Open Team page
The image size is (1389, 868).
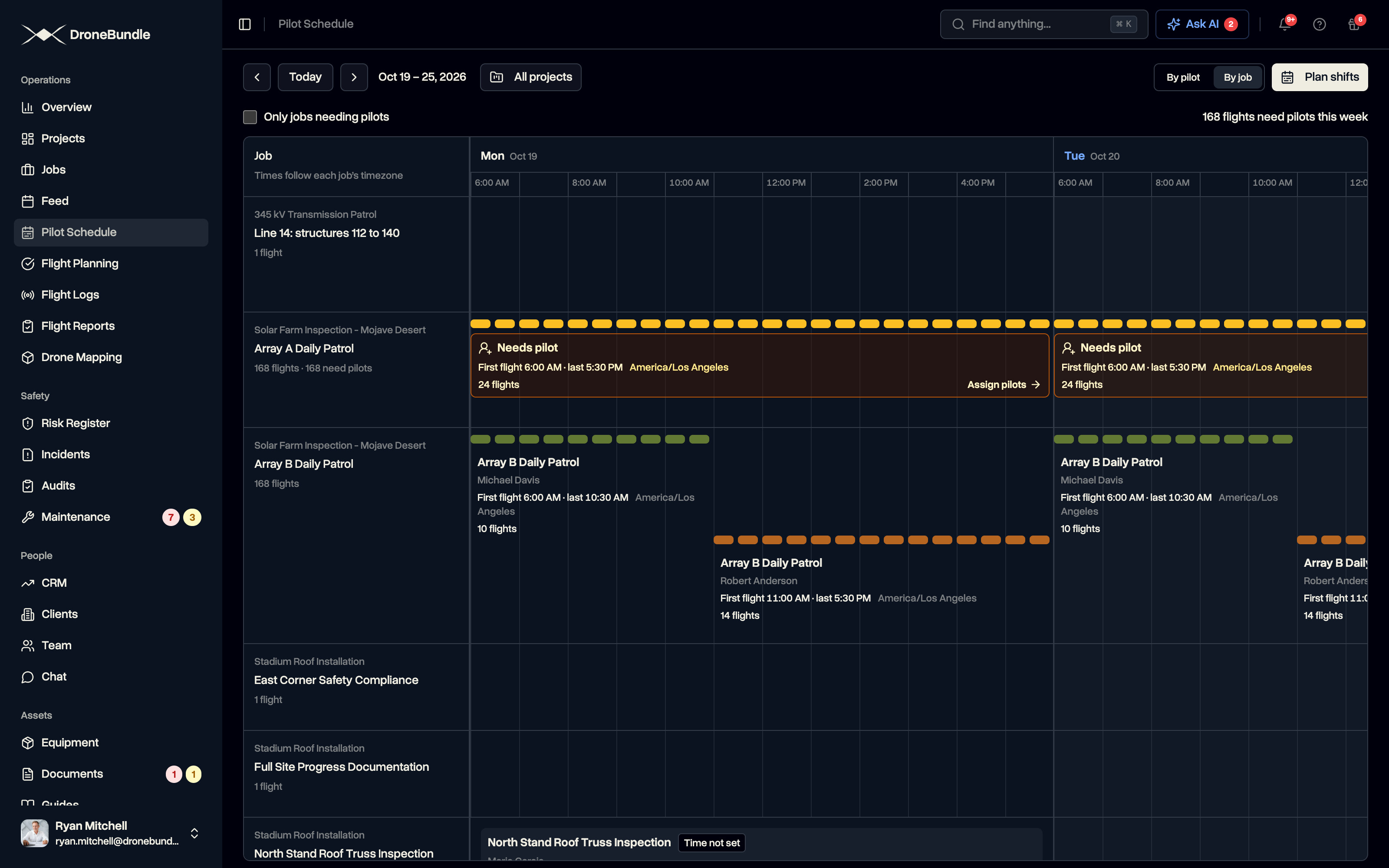(111, 645)
